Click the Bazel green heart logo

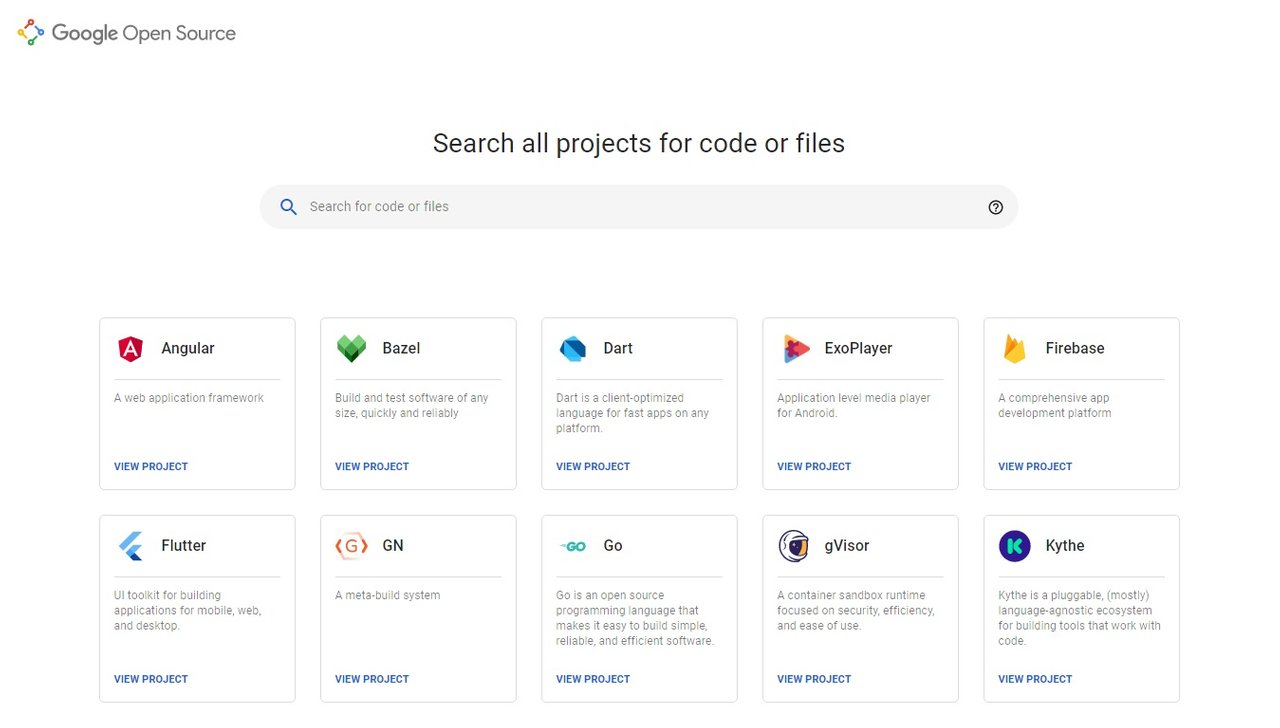[351, 349]
